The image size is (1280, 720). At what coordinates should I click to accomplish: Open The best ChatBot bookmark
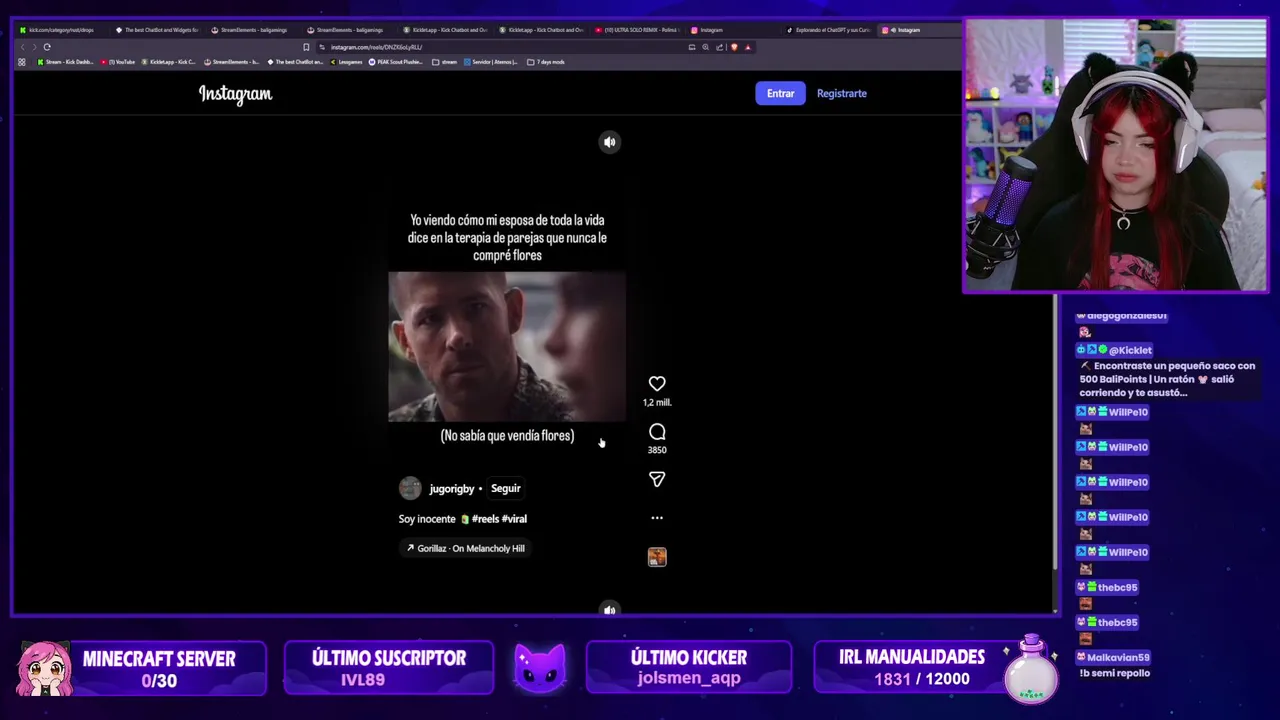(x=295, y=62)
